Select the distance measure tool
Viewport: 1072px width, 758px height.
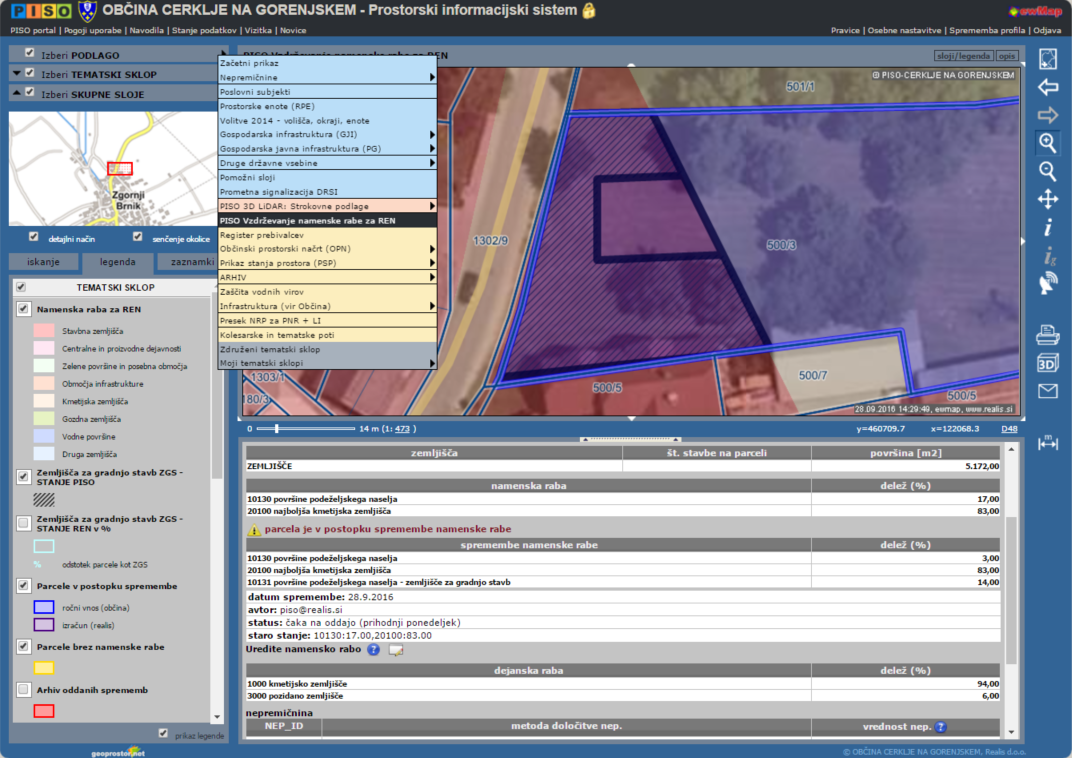point(1047,442)
